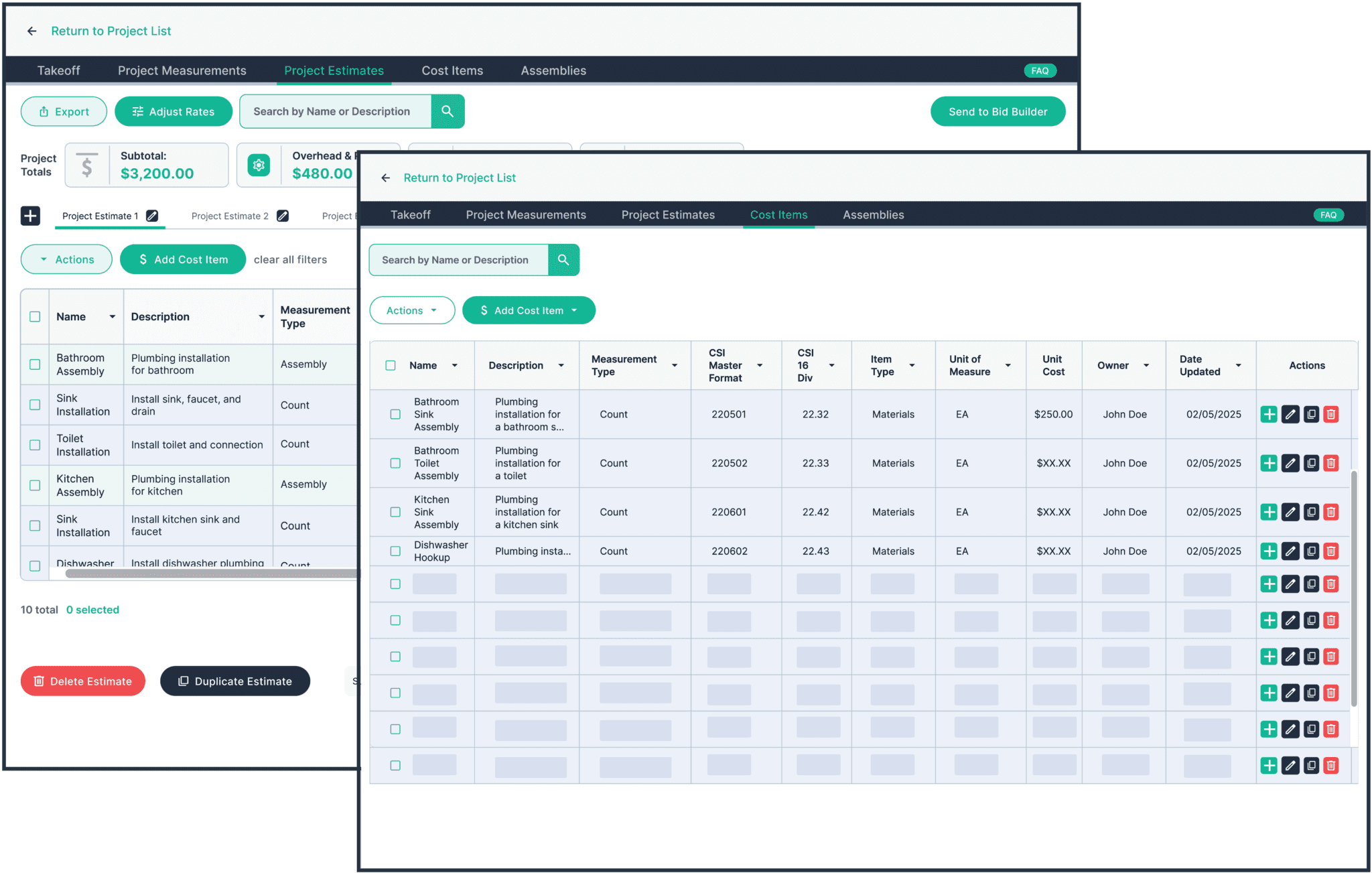Screen dimensions: 1372x873
Task: Click the Duplicate Estimate button
Action: (x=234, y=681)
